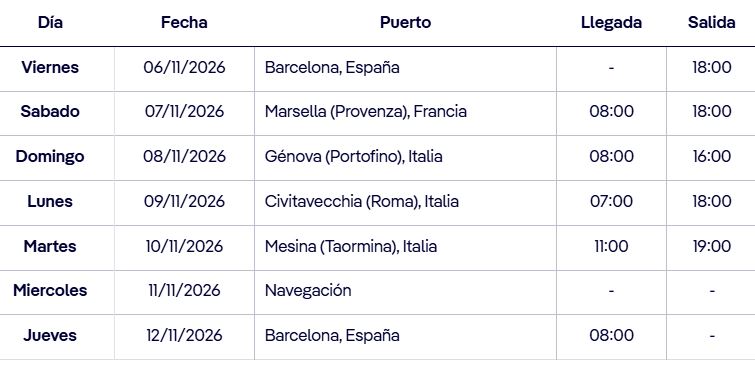This screenshot has height=374, width=755.
Task: Click Marsella (Provenza), Francia port
Action: (x=365, y=112)
